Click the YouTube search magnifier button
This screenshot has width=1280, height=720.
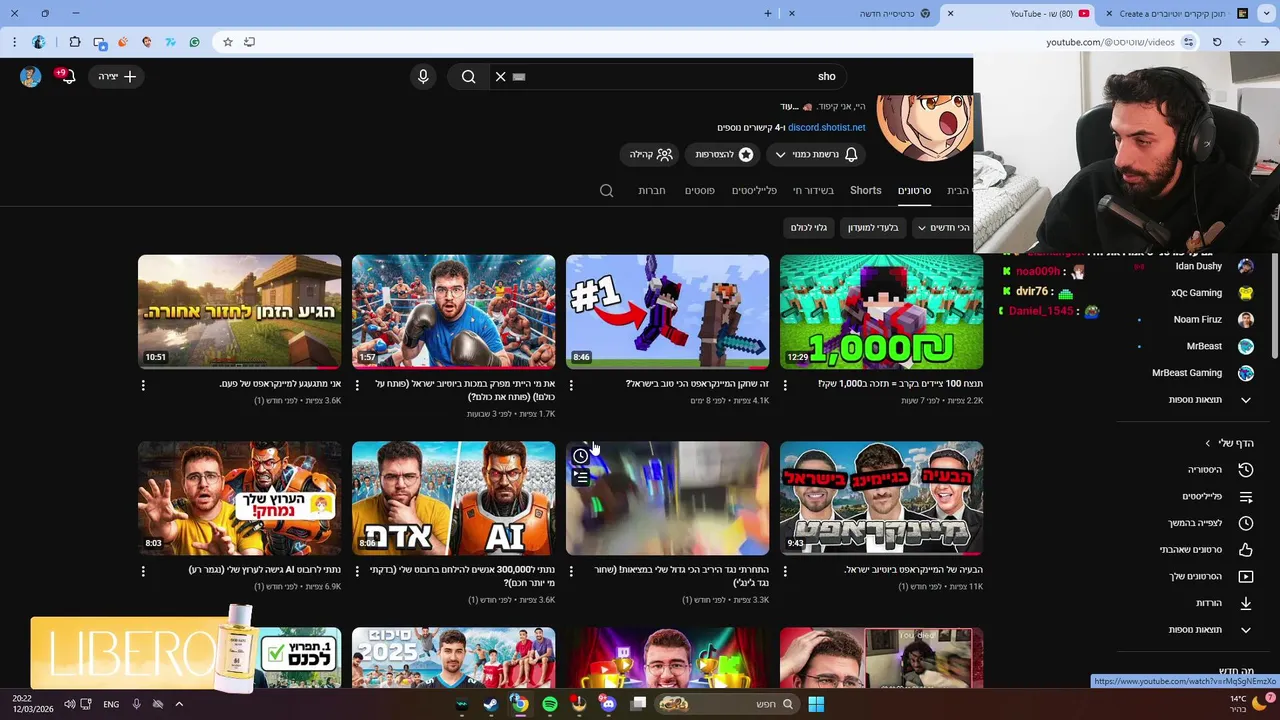(468, 76)
